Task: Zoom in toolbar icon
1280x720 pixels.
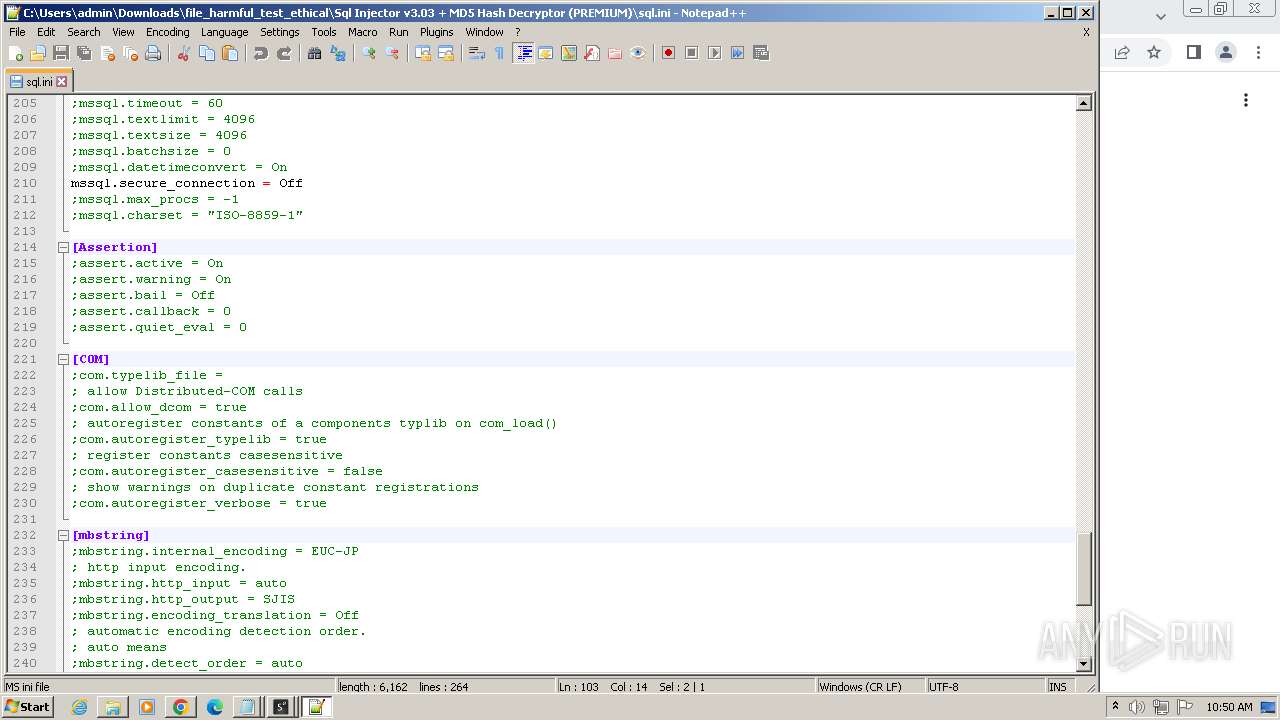Action: (369, 53)
